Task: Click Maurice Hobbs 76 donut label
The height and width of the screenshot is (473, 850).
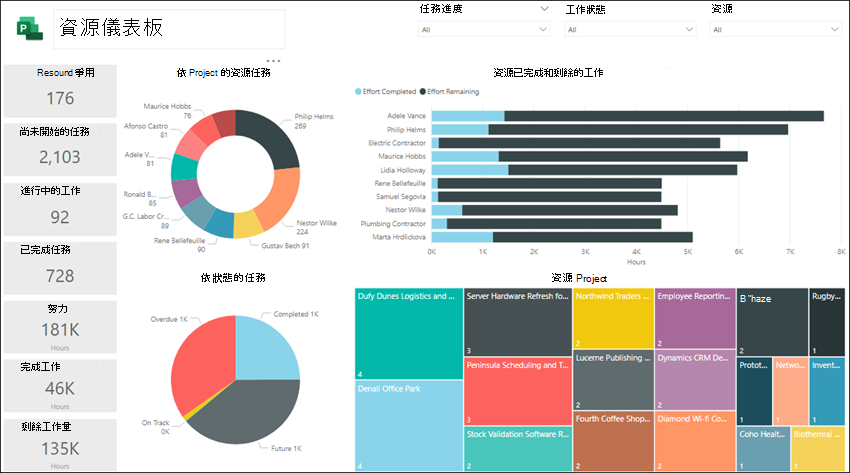Action: click(x=168, y=111)
